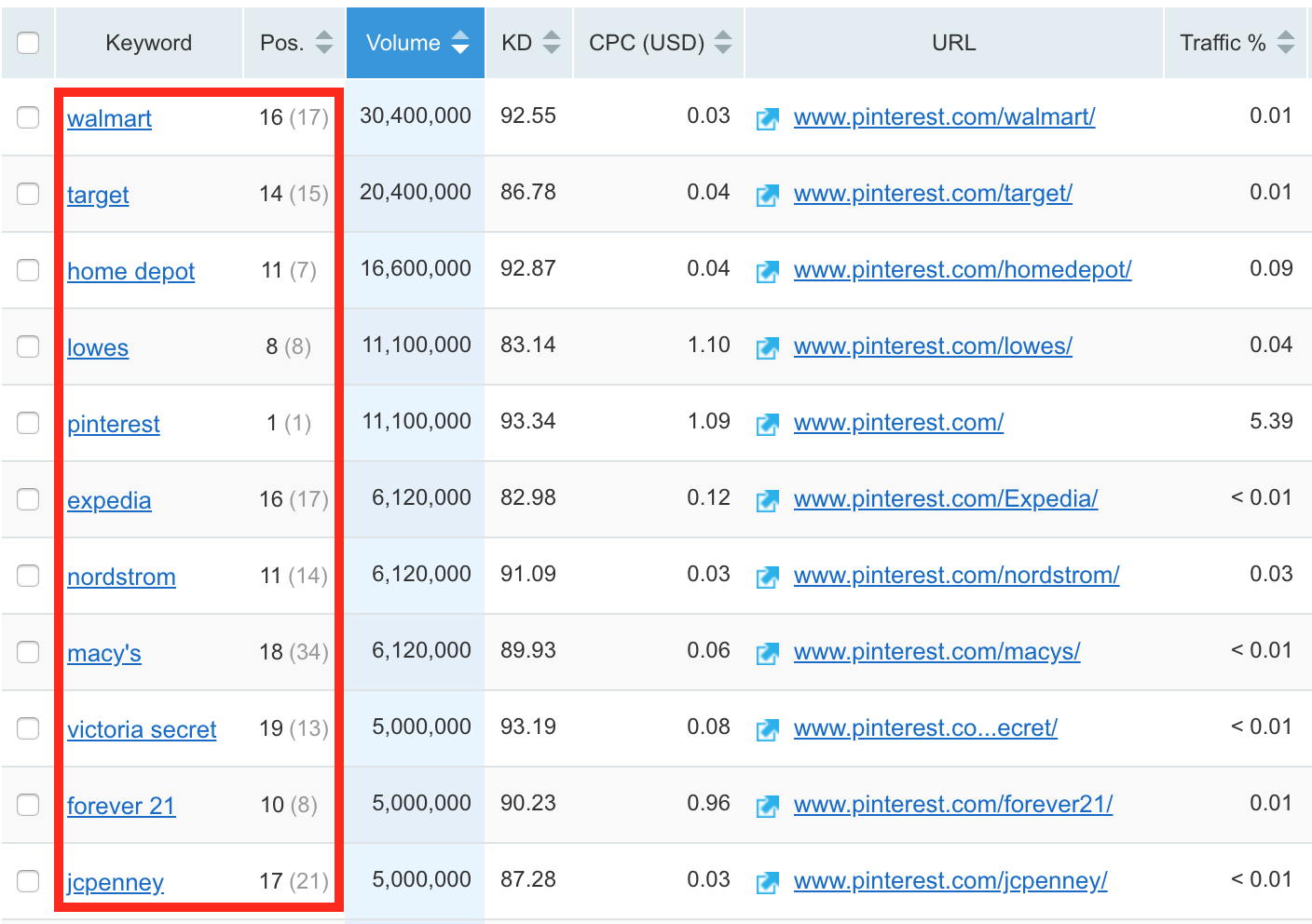Select the Traffic % value 5.39
This screenshot has height=924, width=1312.
pyautogui.click(x=1271, y=422)
